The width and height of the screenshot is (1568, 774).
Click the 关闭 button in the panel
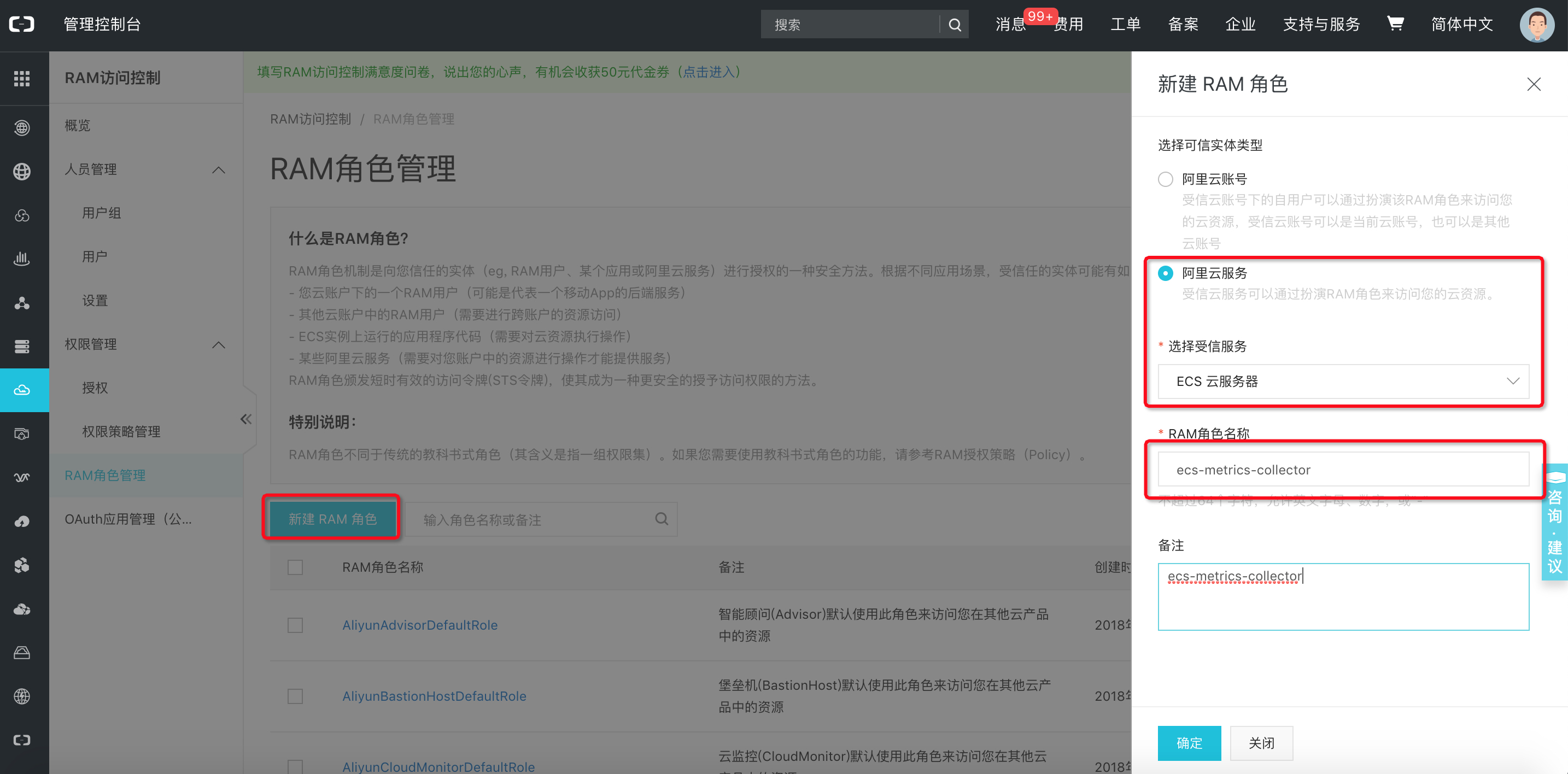pyautogui.click(x=1261, y=743)
